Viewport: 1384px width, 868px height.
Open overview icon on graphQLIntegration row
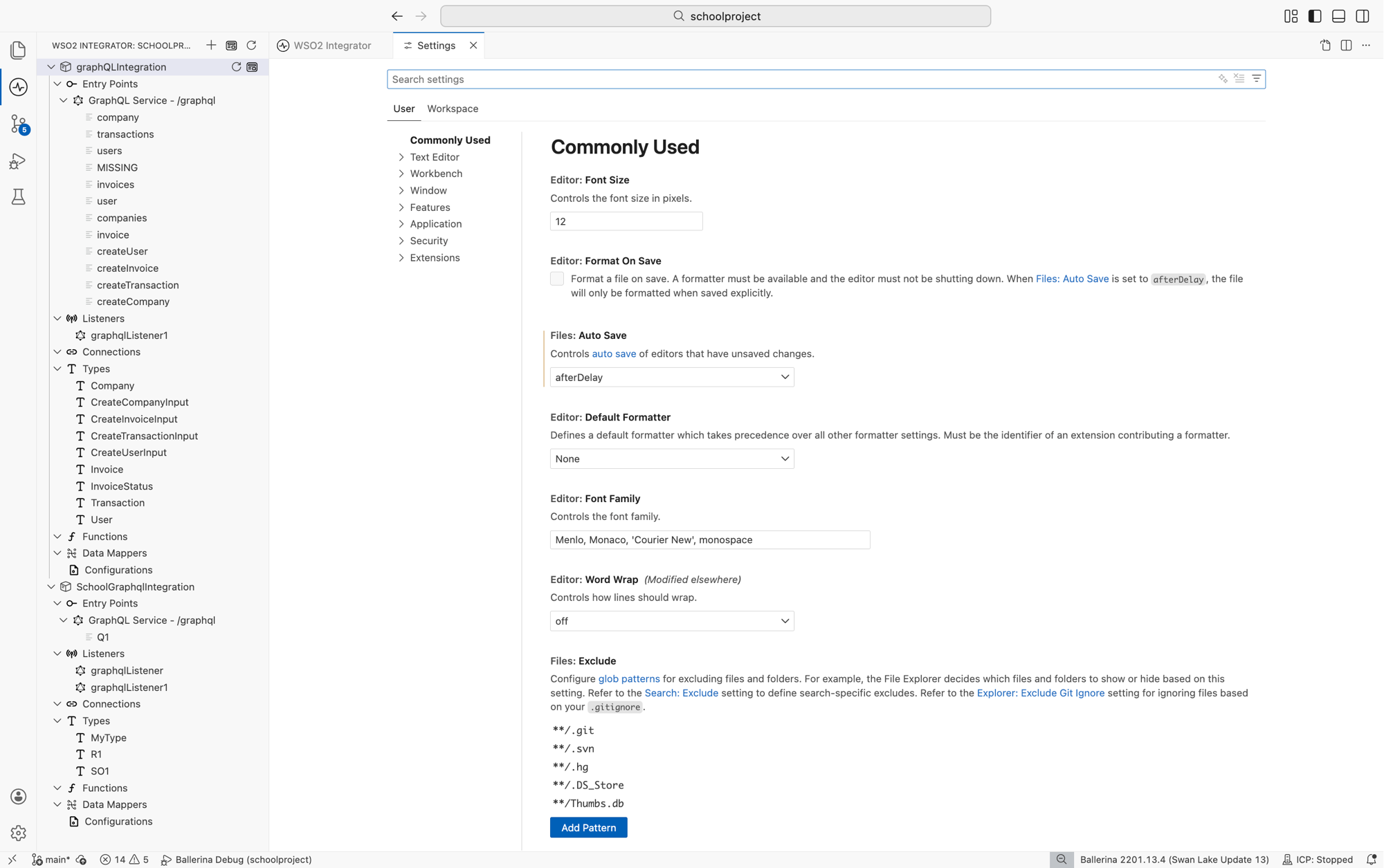253,67
